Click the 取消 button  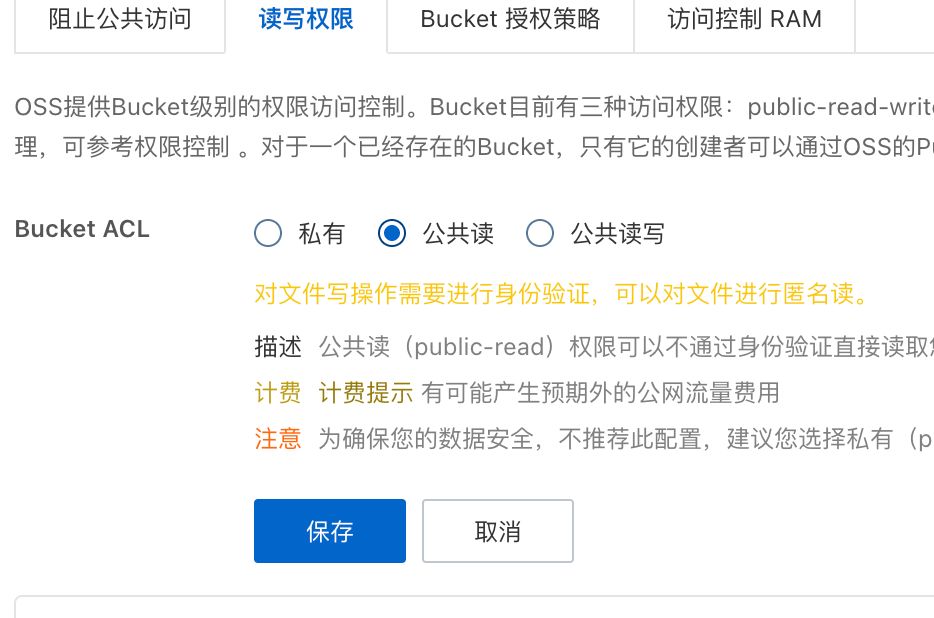[497, 531]
